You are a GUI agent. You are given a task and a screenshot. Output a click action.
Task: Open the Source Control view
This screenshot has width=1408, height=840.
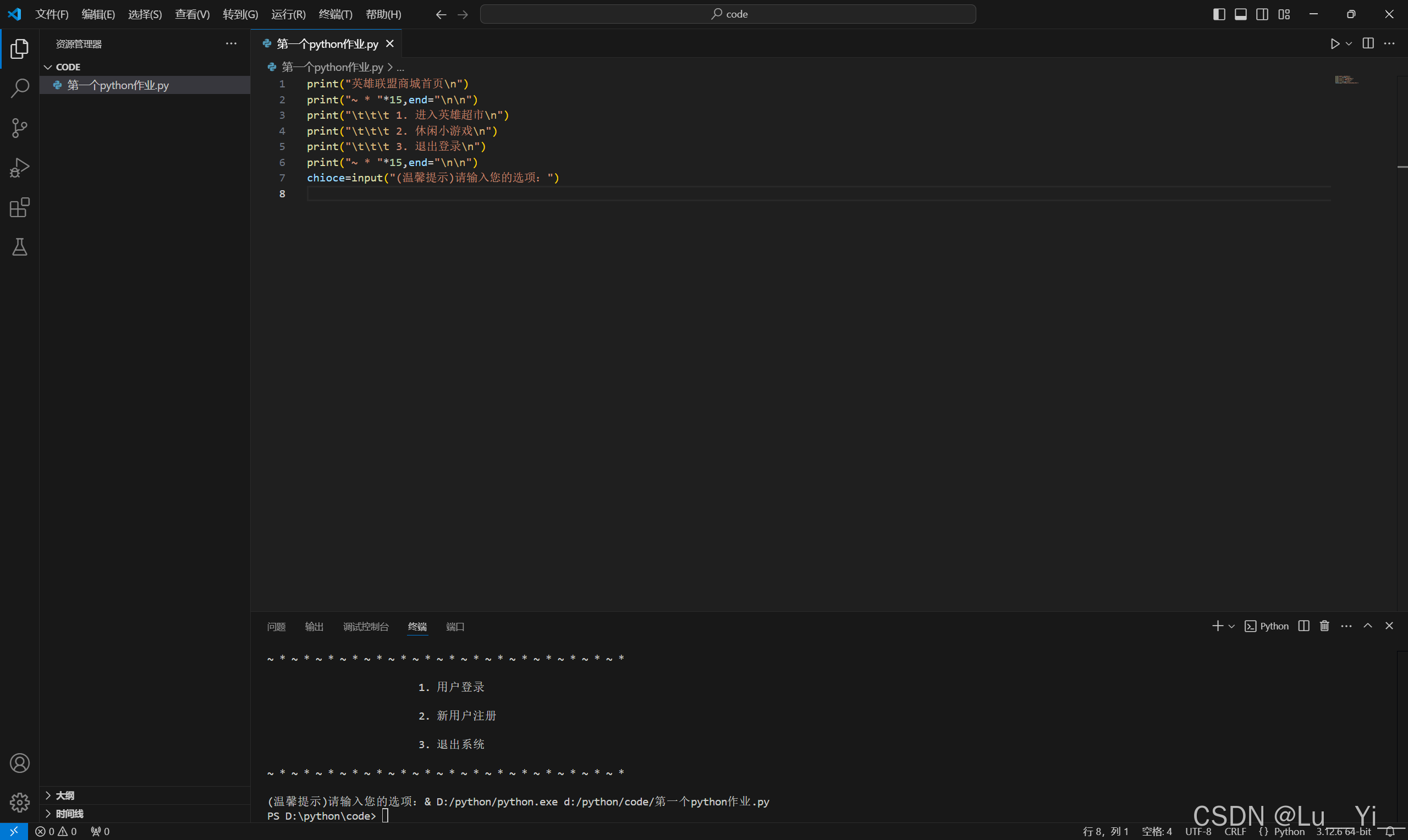pos(20,128)
